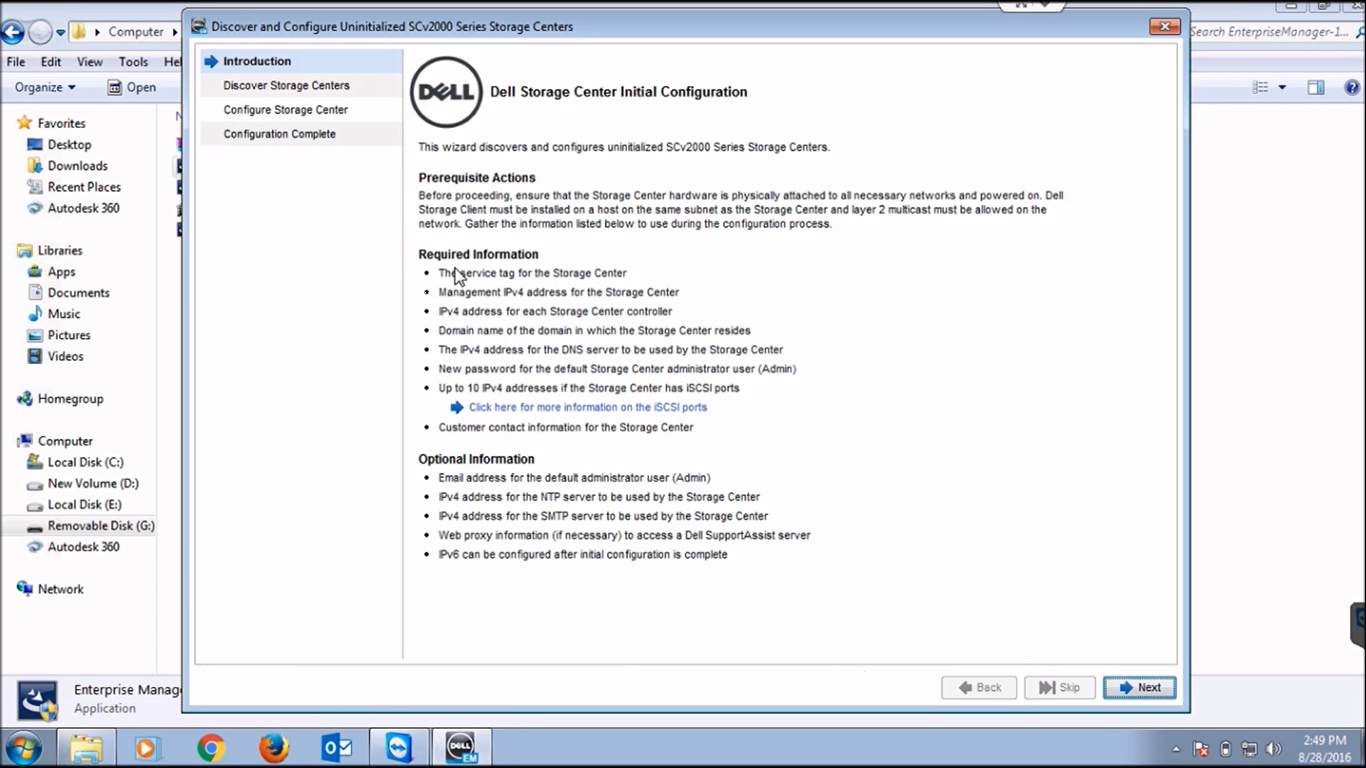This screenshot has width=1366, height=768.
Task: Select Removable Disk G: in the sidebar
Action: pos(101,525)
